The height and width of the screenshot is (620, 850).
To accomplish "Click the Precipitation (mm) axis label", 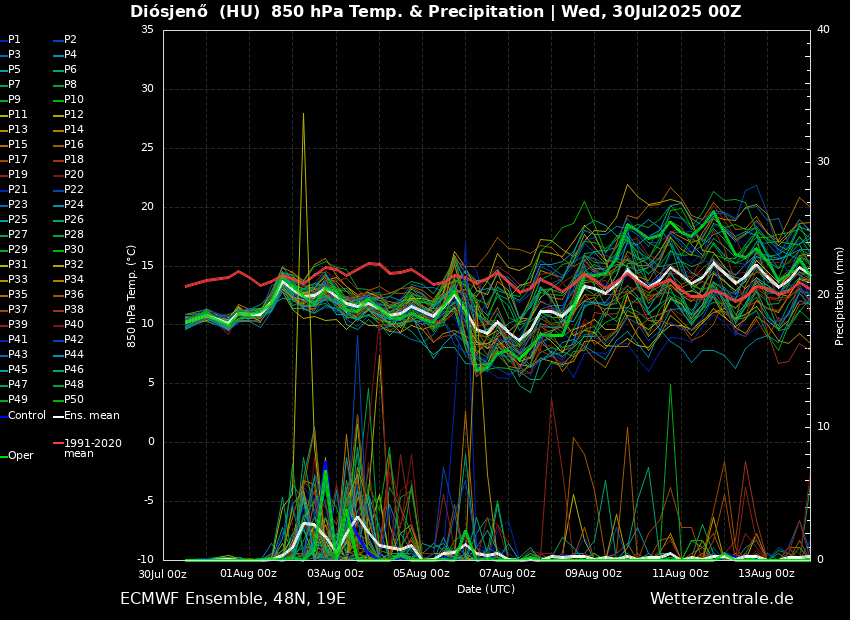I will [x=840, y=295].
